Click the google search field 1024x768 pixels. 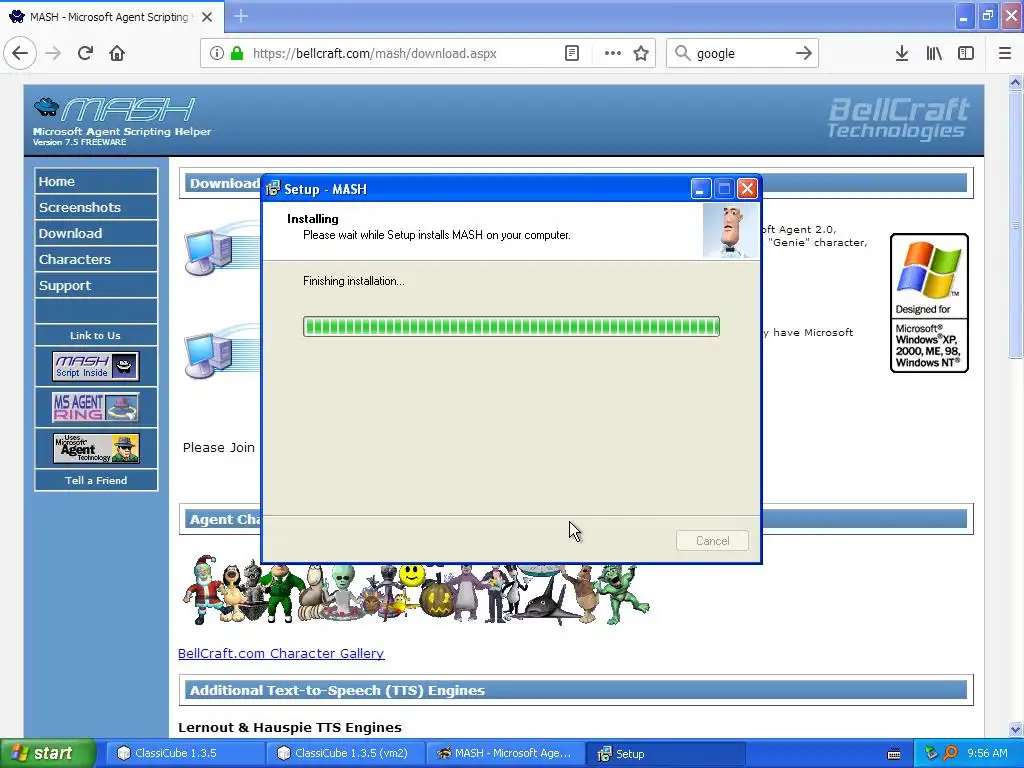(742, 53)
